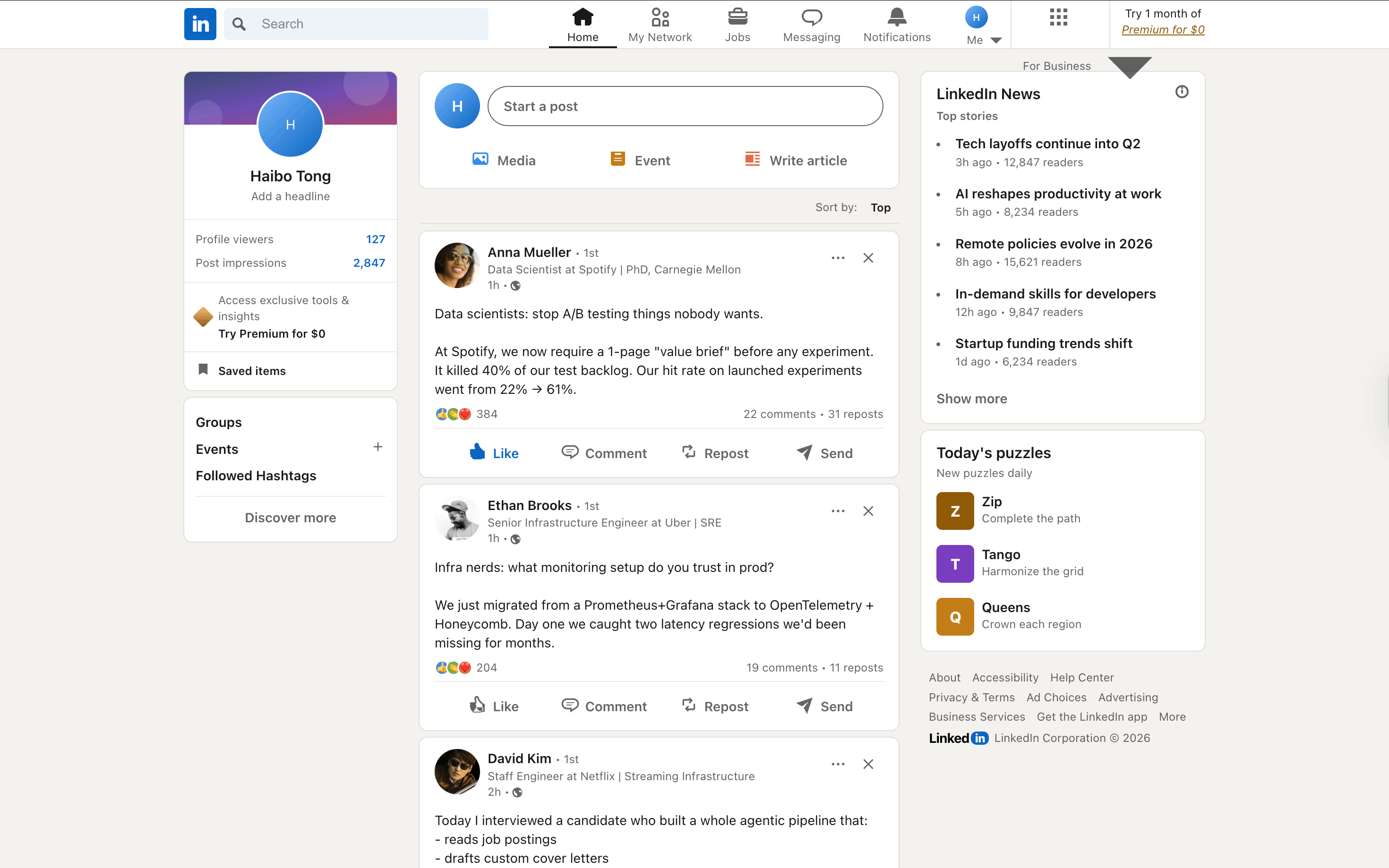Like Ethan Brooks' post
This screenshot has height=868, width=1389.
coord(494,706)
